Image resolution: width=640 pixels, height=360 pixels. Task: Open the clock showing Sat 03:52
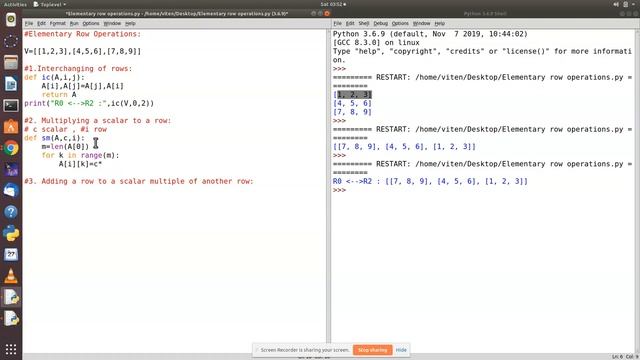point(333,4)
